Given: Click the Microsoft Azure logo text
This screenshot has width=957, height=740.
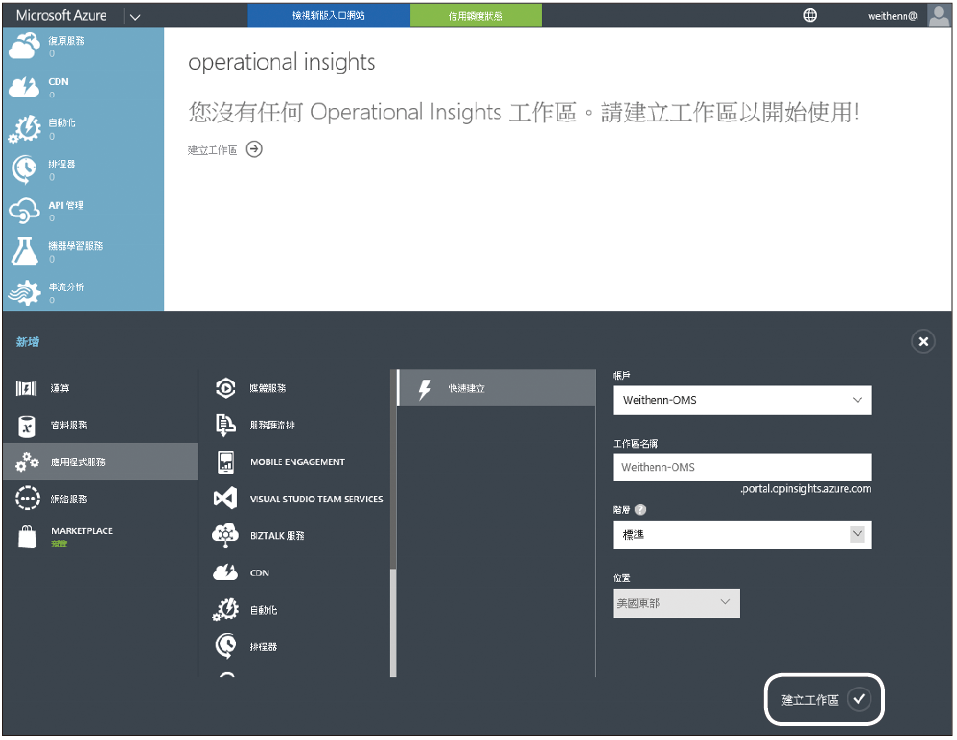Looking at the screenshot, I should tap(61, 15).
